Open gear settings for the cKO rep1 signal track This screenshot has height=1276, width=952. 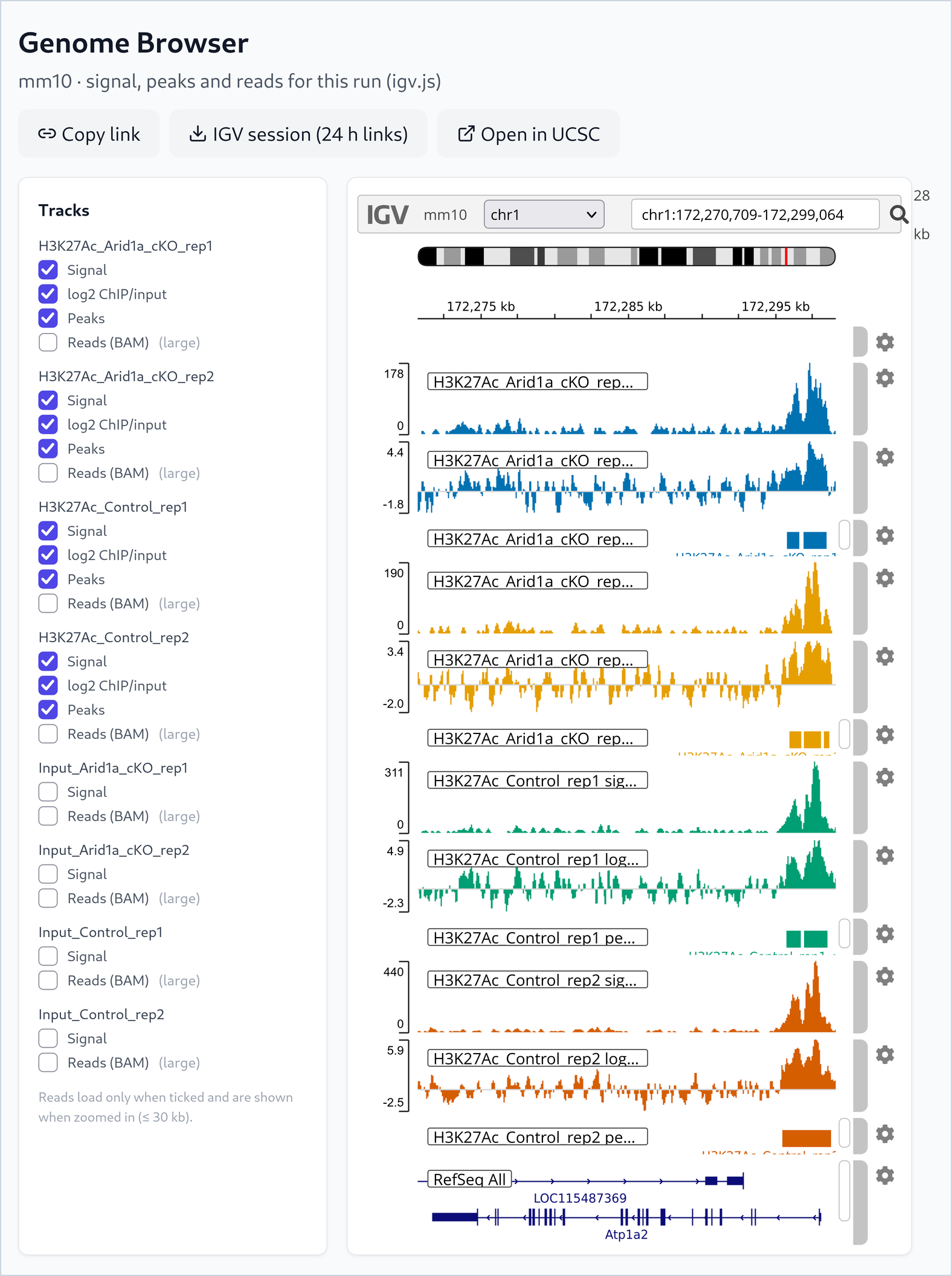point(885,378)
